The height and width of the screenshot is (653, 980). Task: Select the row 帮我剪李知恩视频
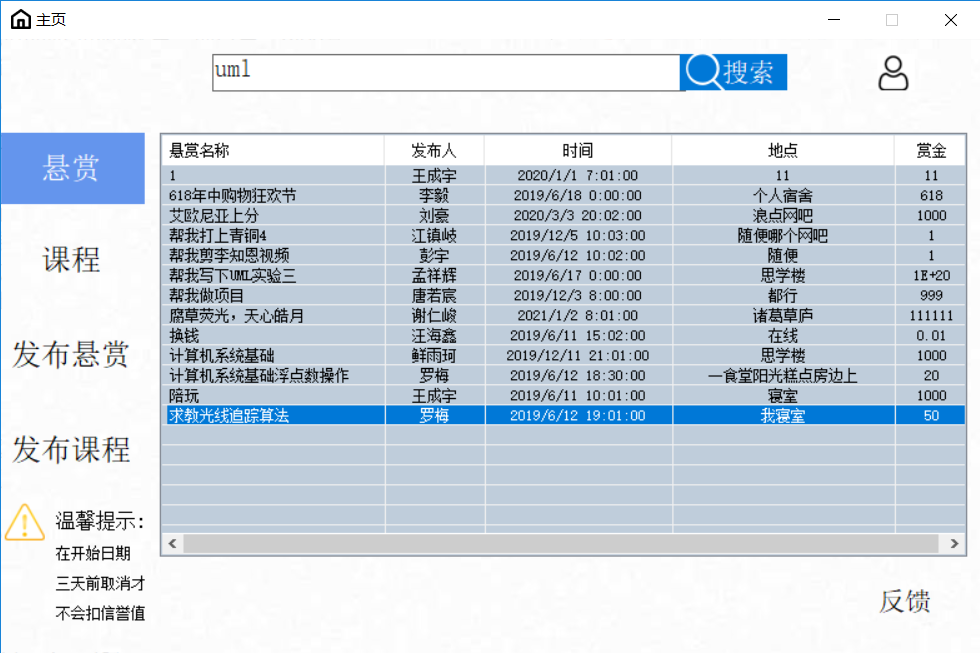tap(564, 256)
